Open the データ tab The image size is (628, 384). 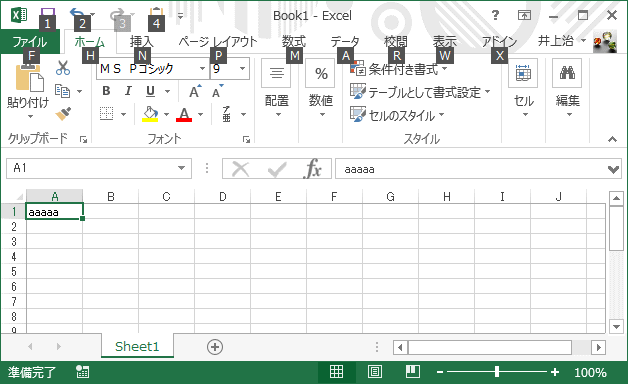click(x=345, y=41)
